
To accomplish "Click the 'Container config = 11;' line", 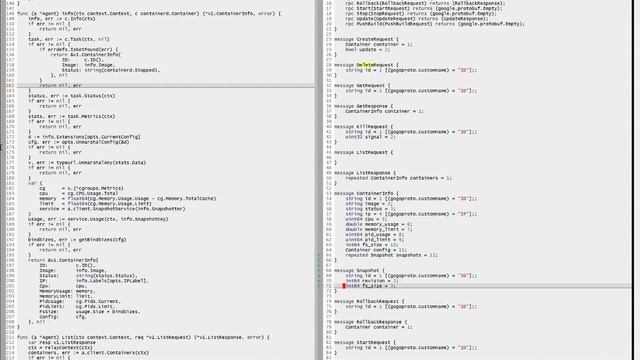I will tap(376, 250).
